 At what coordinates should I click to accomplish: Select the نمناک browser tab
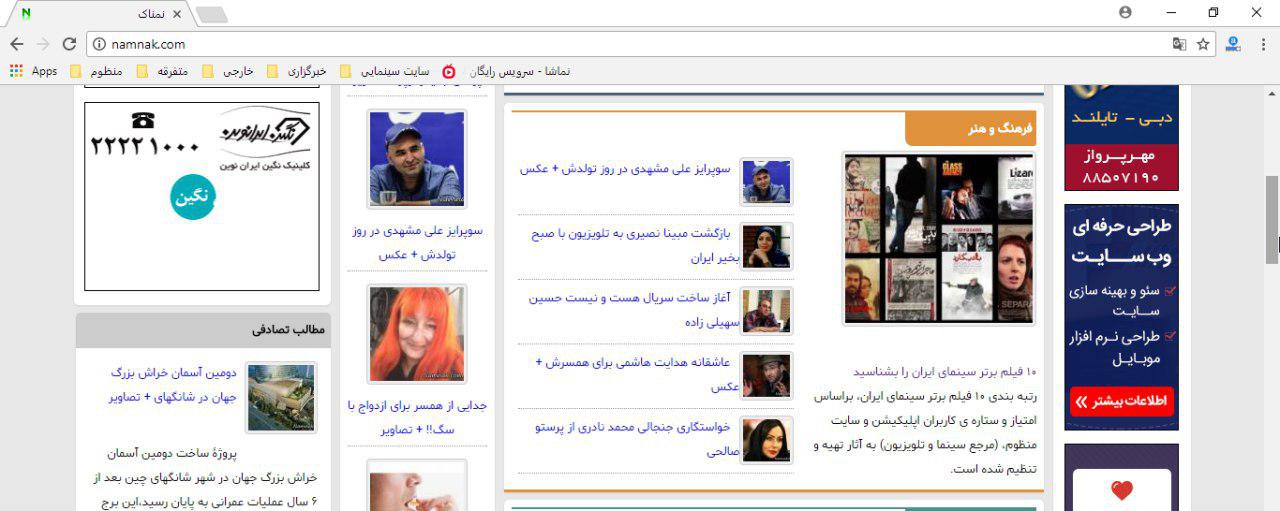tap(100, 14)
